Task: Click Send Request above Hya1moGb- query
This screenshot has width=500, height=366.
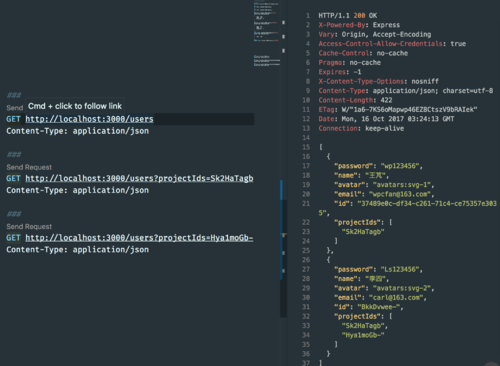Action: (x=29, y=226)
